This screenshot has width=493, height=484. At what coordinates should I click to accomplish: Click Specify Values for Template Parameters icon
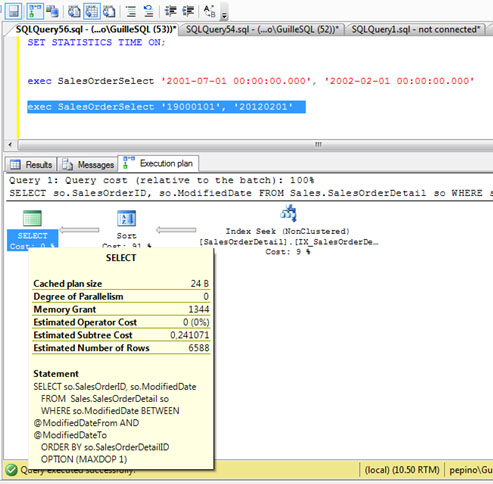coord(210,12)
